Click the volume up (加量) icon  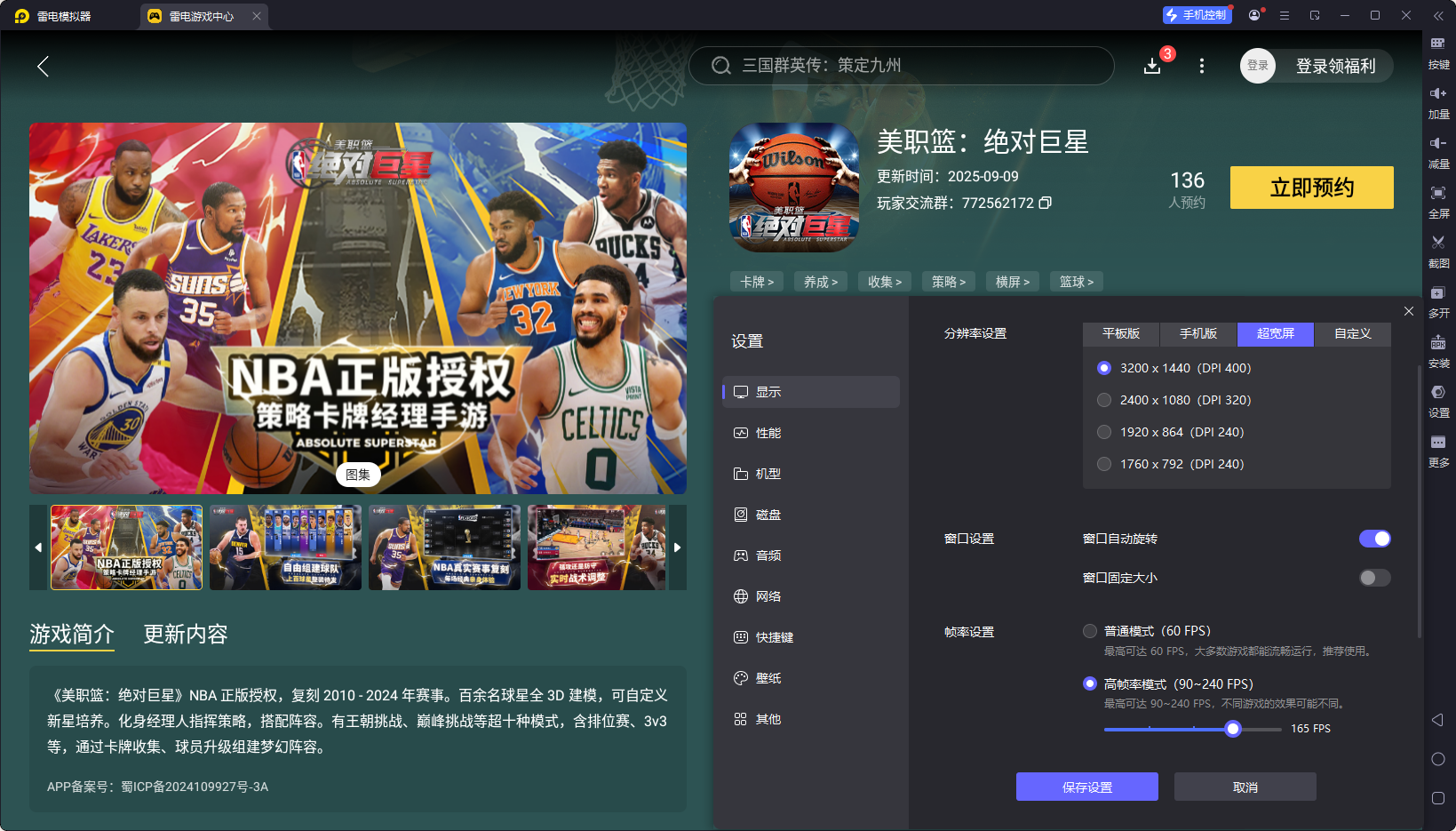[1437, 94]
